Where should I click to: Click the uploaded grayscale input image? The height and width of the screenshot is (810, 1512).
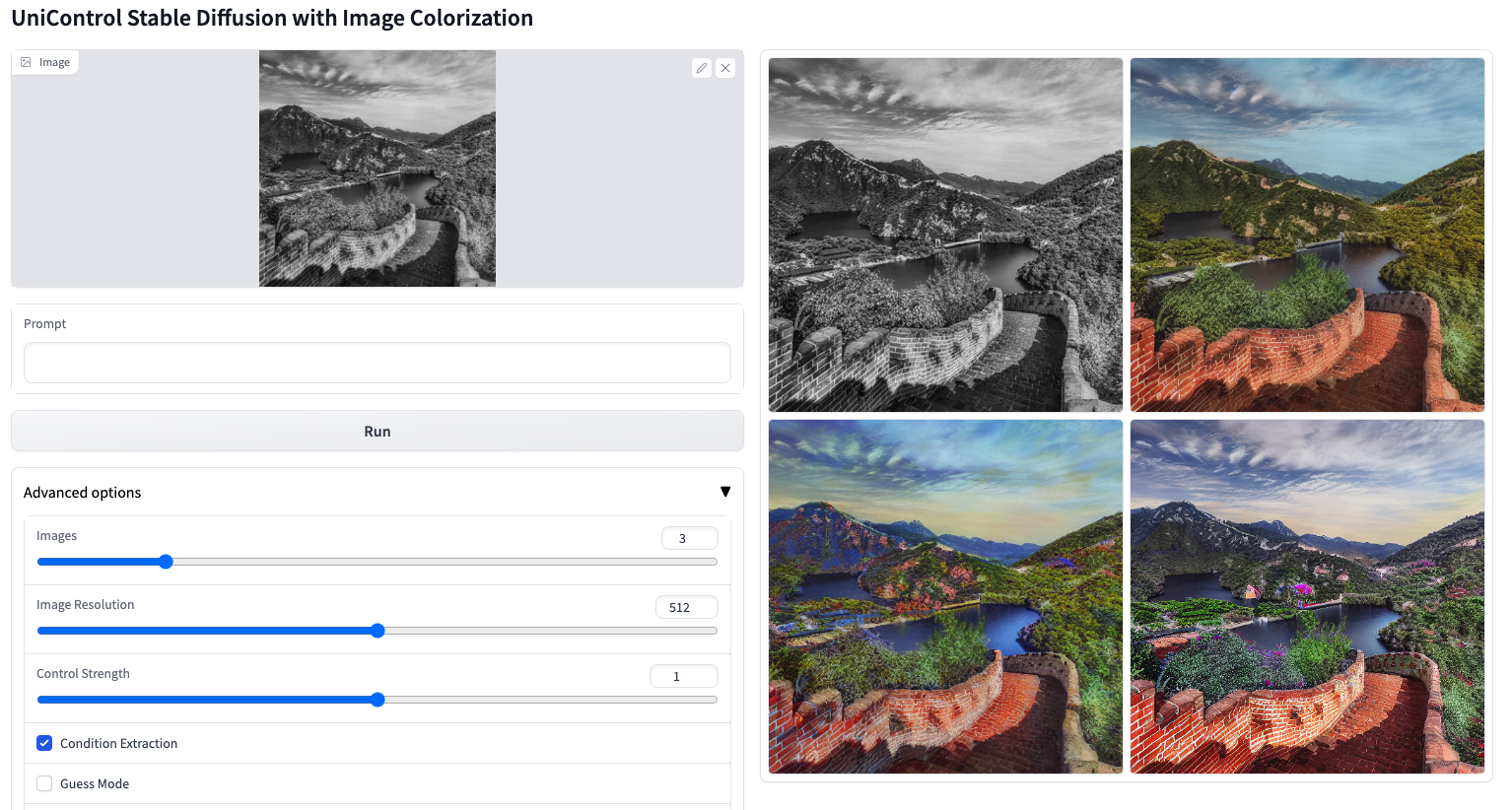click(378, 169)
